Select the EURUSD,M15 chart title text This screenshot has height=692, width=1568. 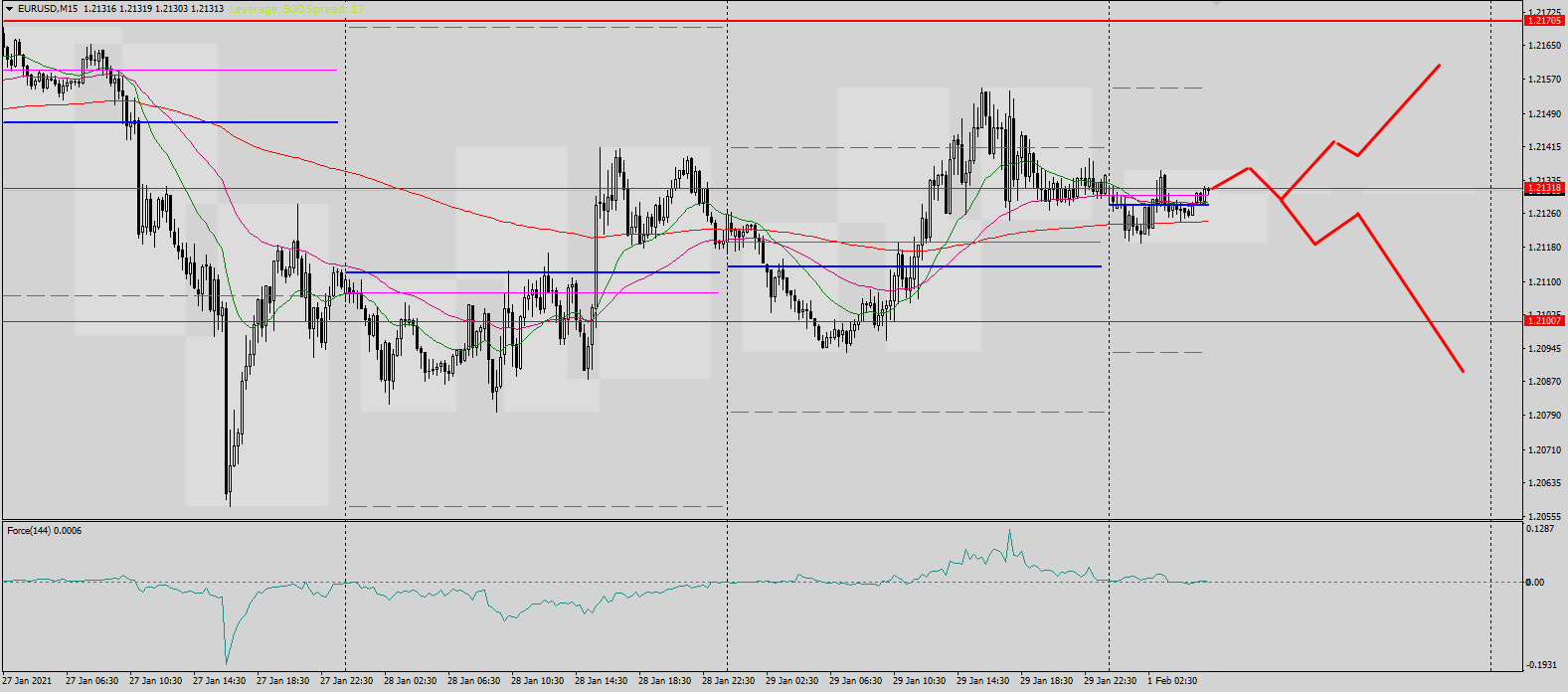(48, 9)
